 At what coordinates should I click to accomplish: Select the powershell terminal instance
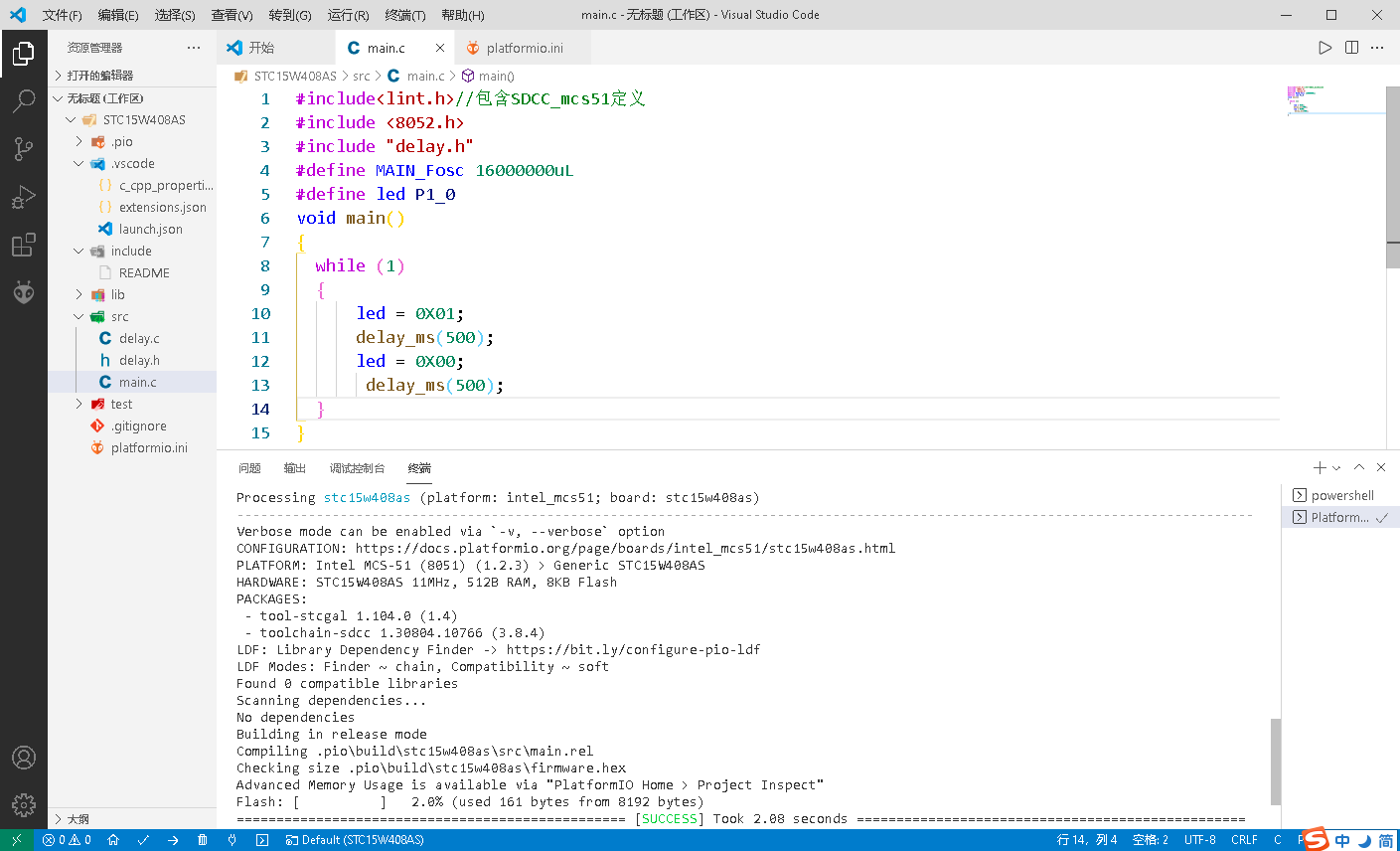tap(1340, 495)
